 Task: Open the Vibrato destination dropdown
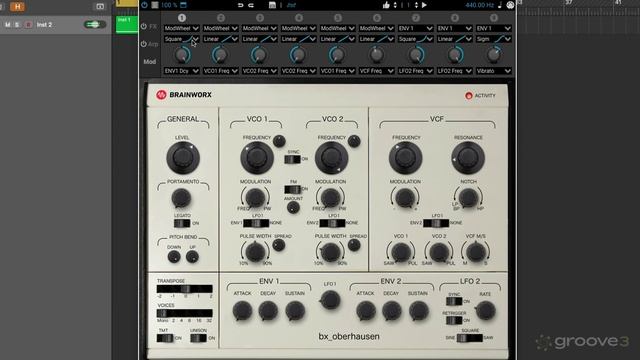[x=493, y=71]
